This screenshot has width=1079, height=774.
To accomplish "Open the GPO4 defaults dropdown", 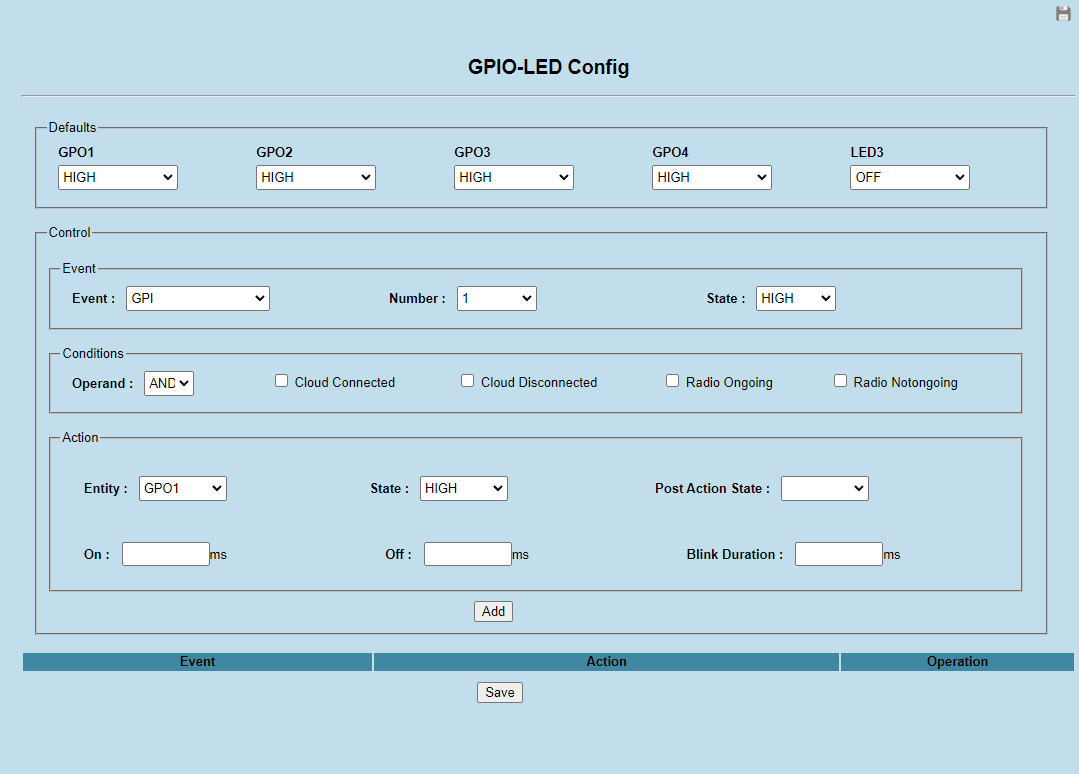I will click(x=711, y=177).
